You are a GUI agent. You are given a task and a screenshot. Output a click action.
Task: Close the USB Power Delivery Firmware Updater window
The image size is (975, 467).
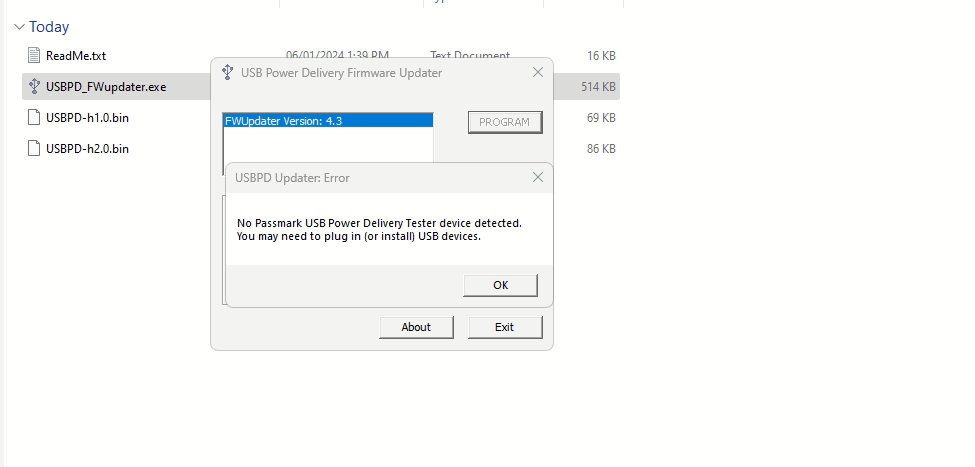point(538,72)
